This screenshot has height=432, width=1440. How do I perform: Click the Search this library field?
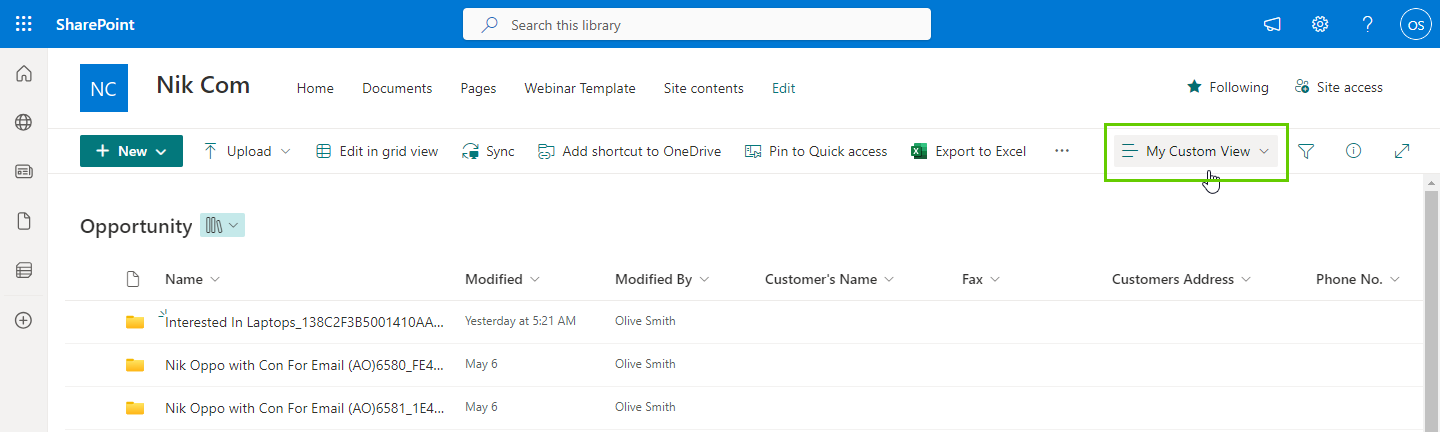(x=697, y=25)
